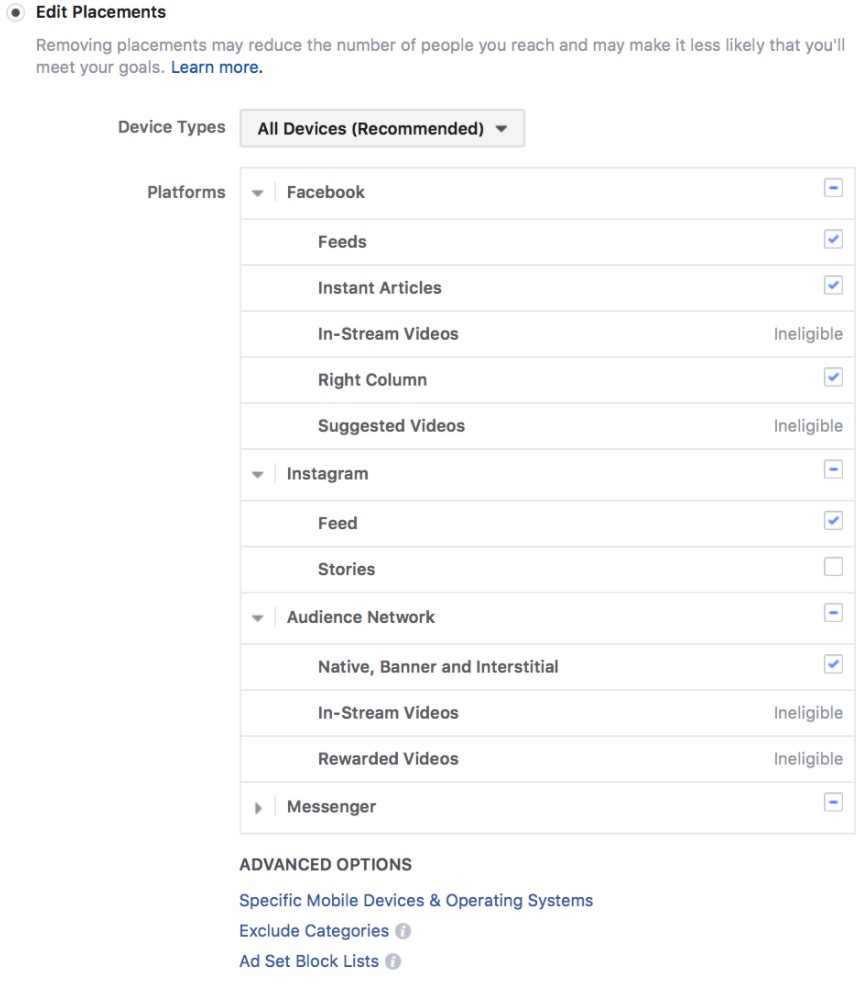860x988 pixels.
Task: Select the Edit Placements radio button
Action: click(15, 12)
